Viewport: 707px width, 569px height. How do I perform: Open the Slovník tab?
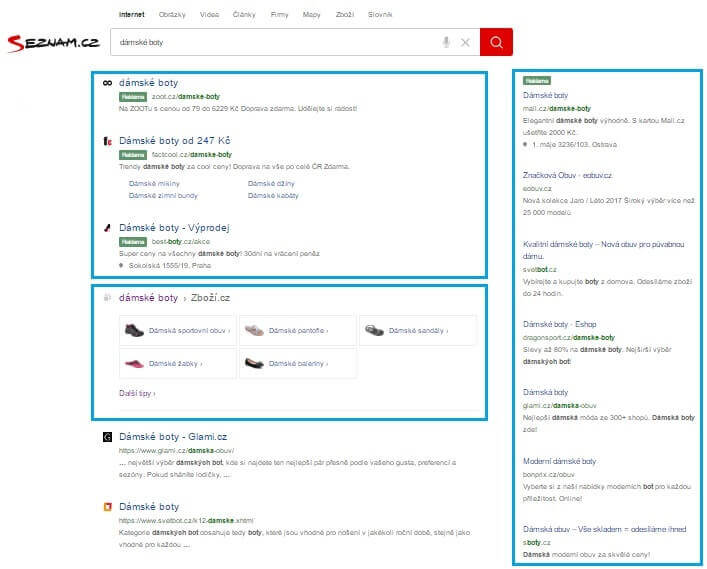click(x=380, y=14)
